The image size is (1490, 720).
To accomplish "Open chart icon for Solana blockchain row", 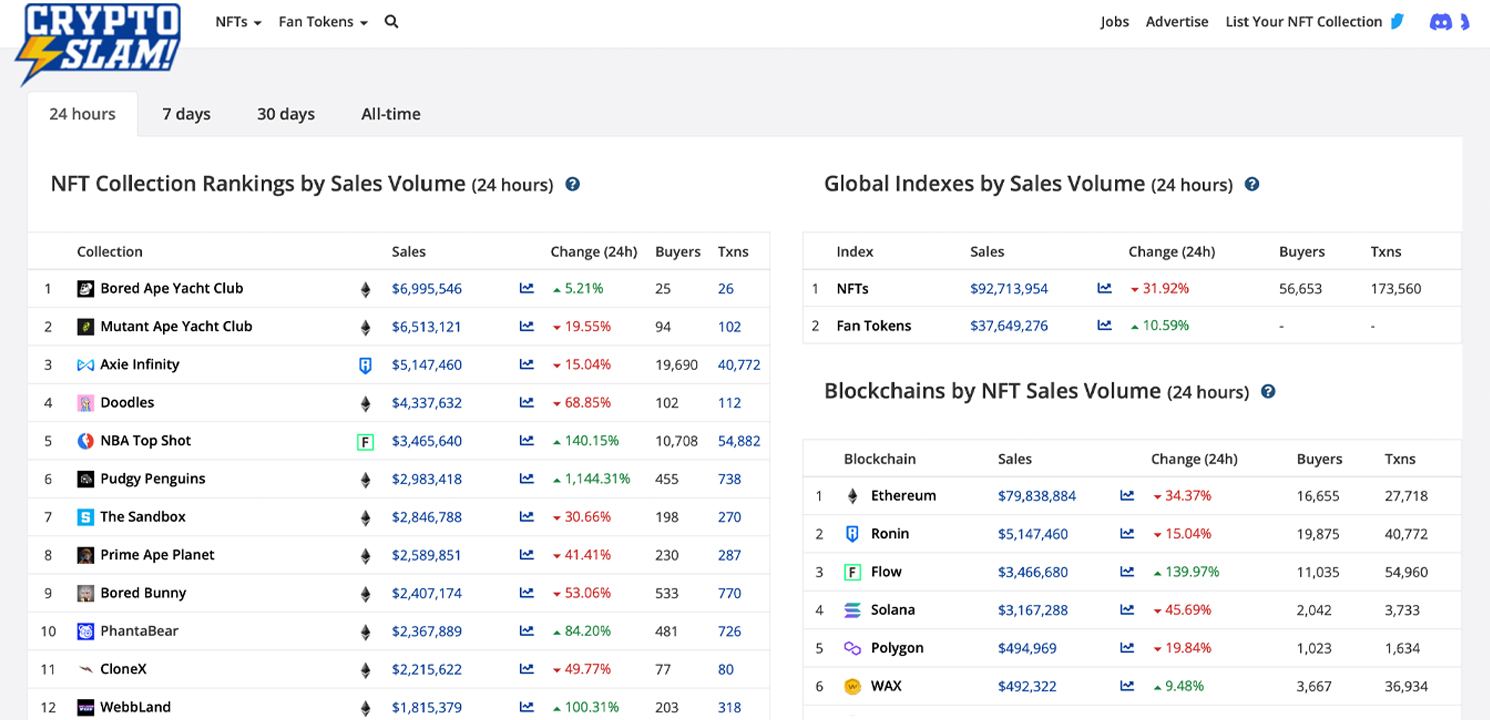I will click(1127, 609).
